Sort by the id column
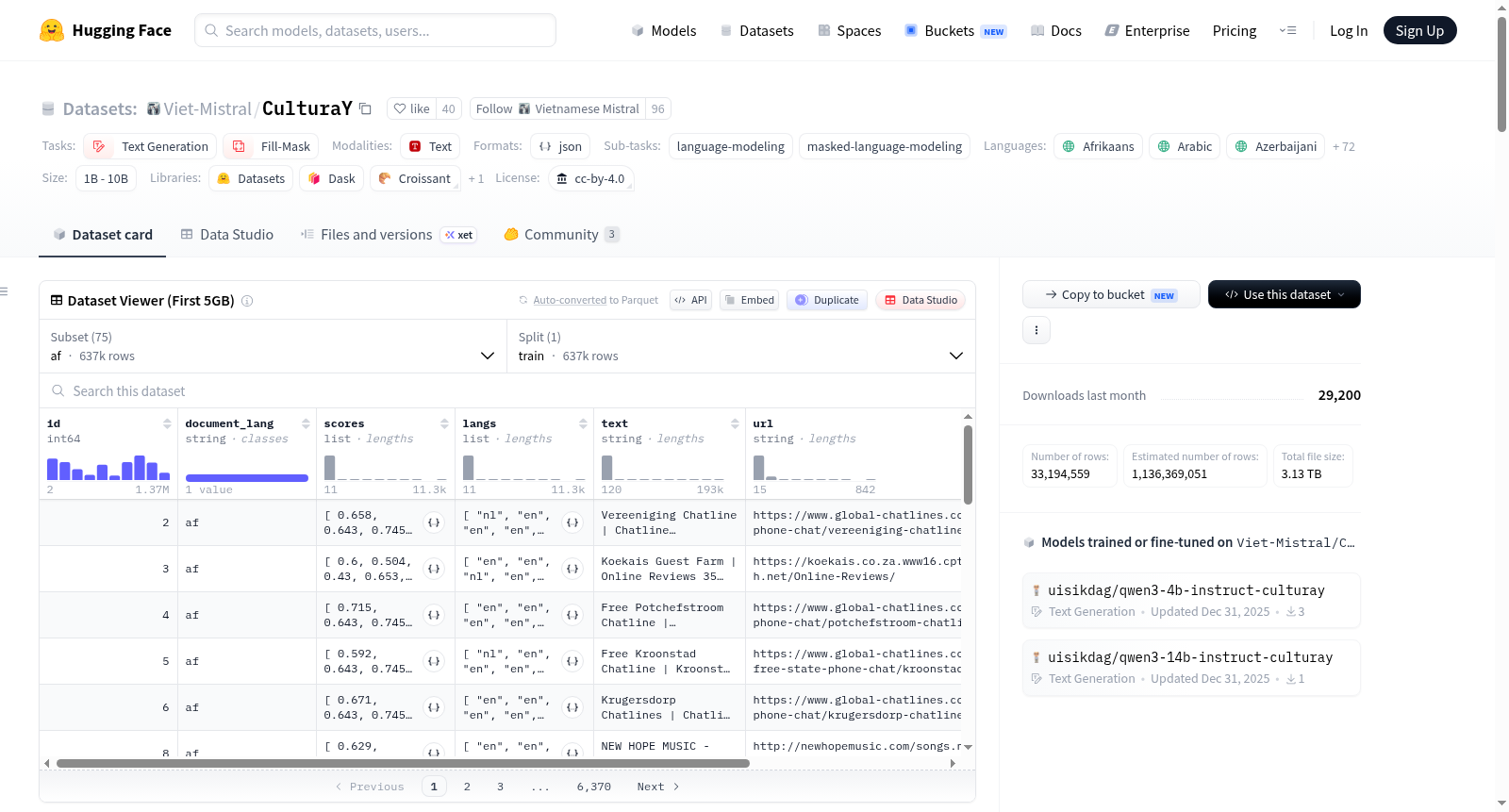The height and width of the screenshot is (812, 1509). pos(167,424)
